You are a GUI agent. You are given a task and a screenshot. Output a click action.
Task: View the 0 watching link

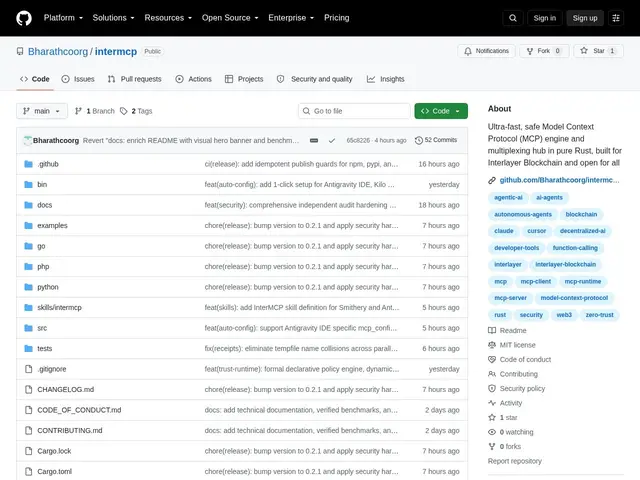pyautogui.click(x=511, y=432)
